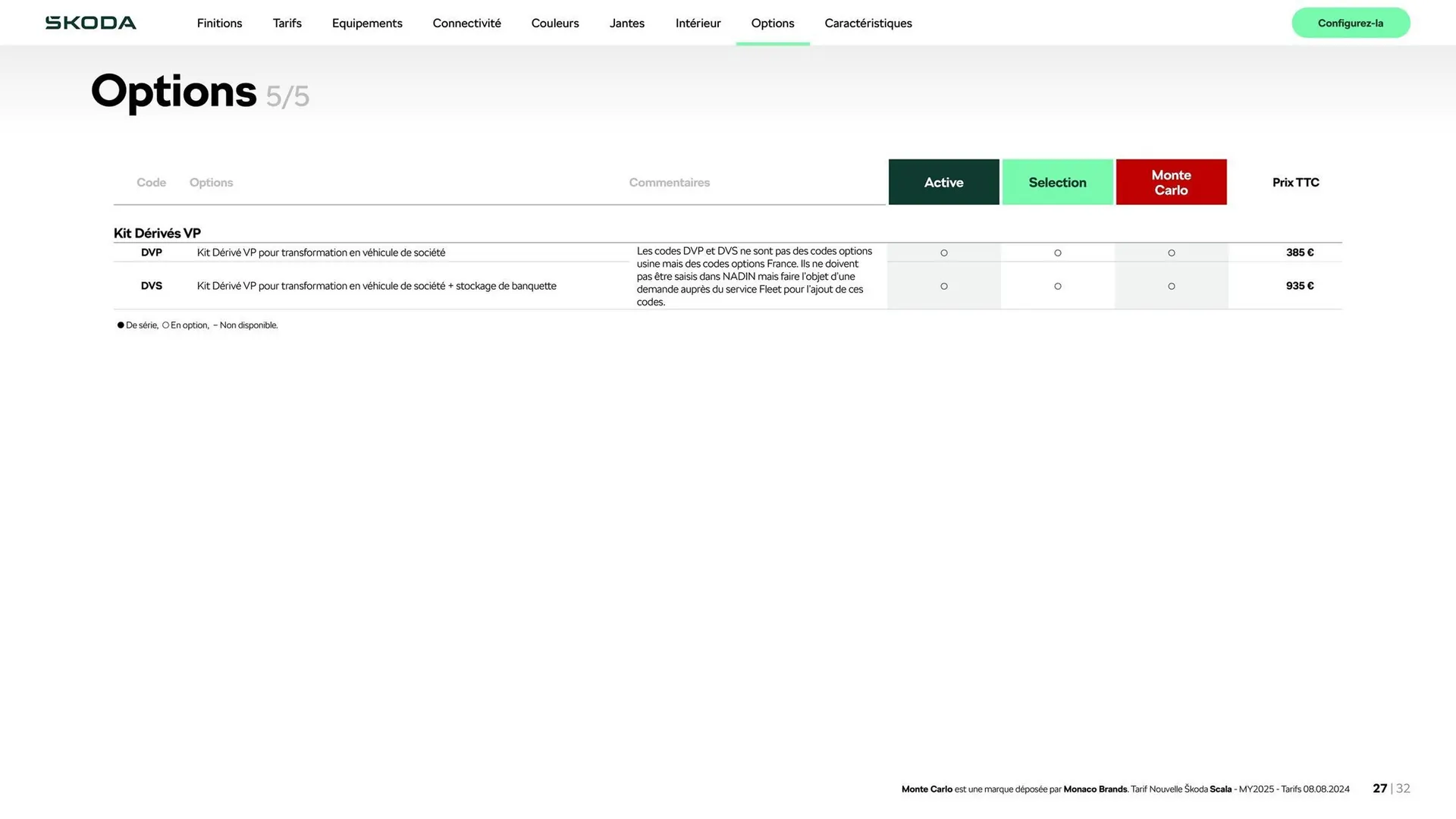Select the DVS option circle under Selection
The width and height of the screenshot is (1456, 819).
click(1057, 286)
